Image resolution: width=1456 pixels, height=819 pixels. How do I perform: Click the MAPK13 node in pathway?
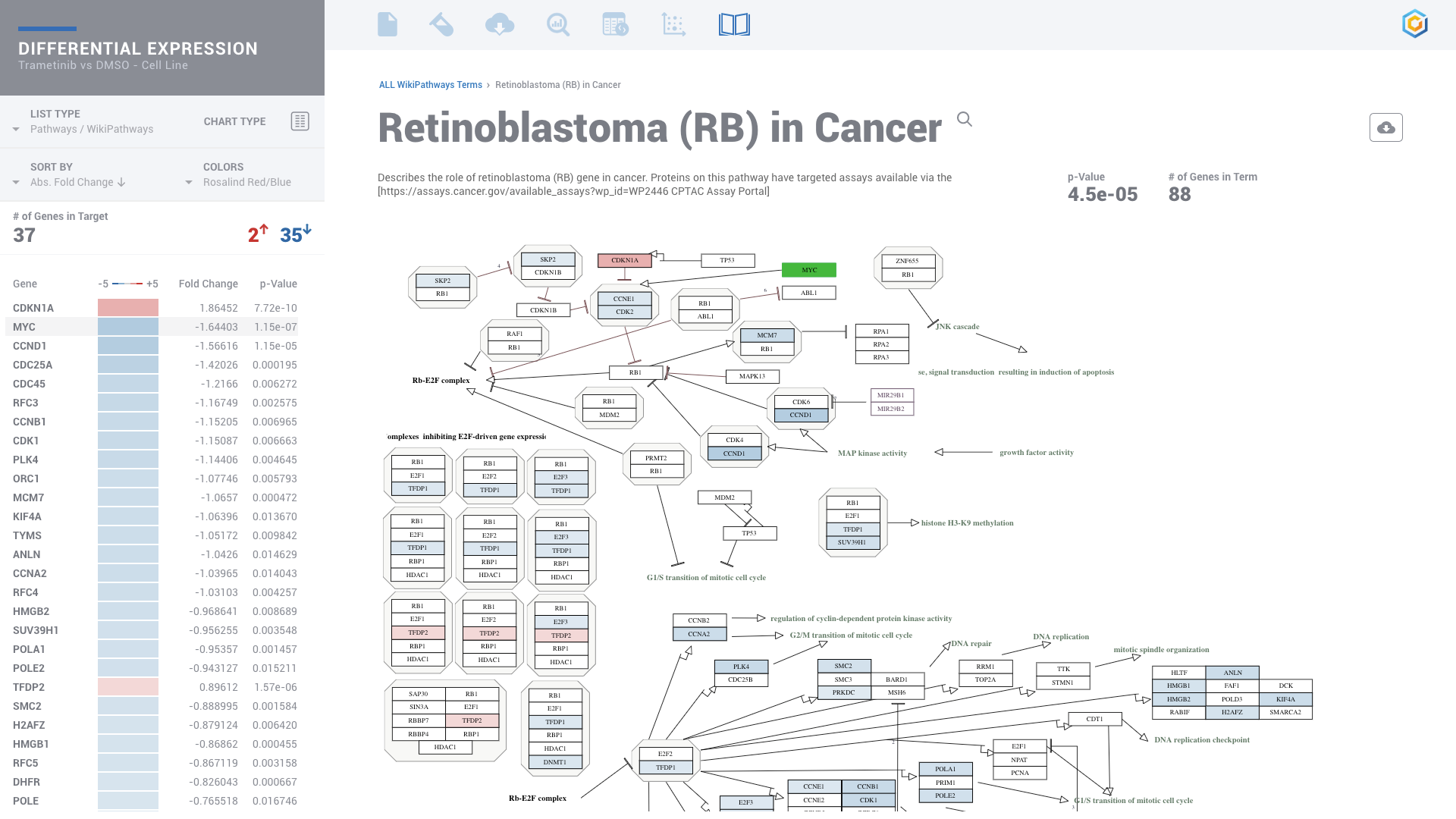[752, 376]
